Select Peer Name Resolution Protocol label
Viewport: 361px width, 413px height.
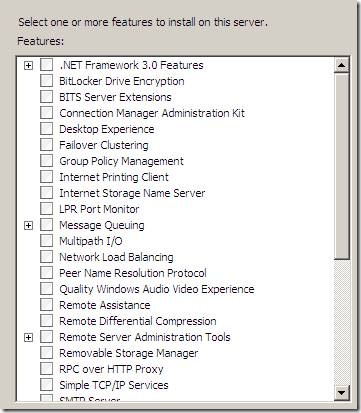133,273
